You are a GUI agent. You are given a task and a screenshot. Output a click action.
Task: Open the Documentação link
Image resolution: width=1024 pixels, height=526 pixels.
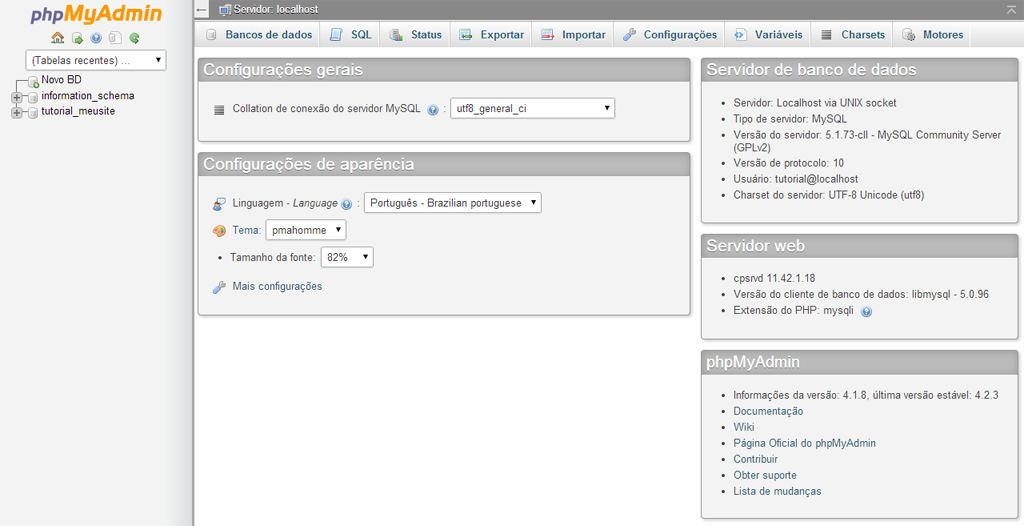click(x=768, y=411)
